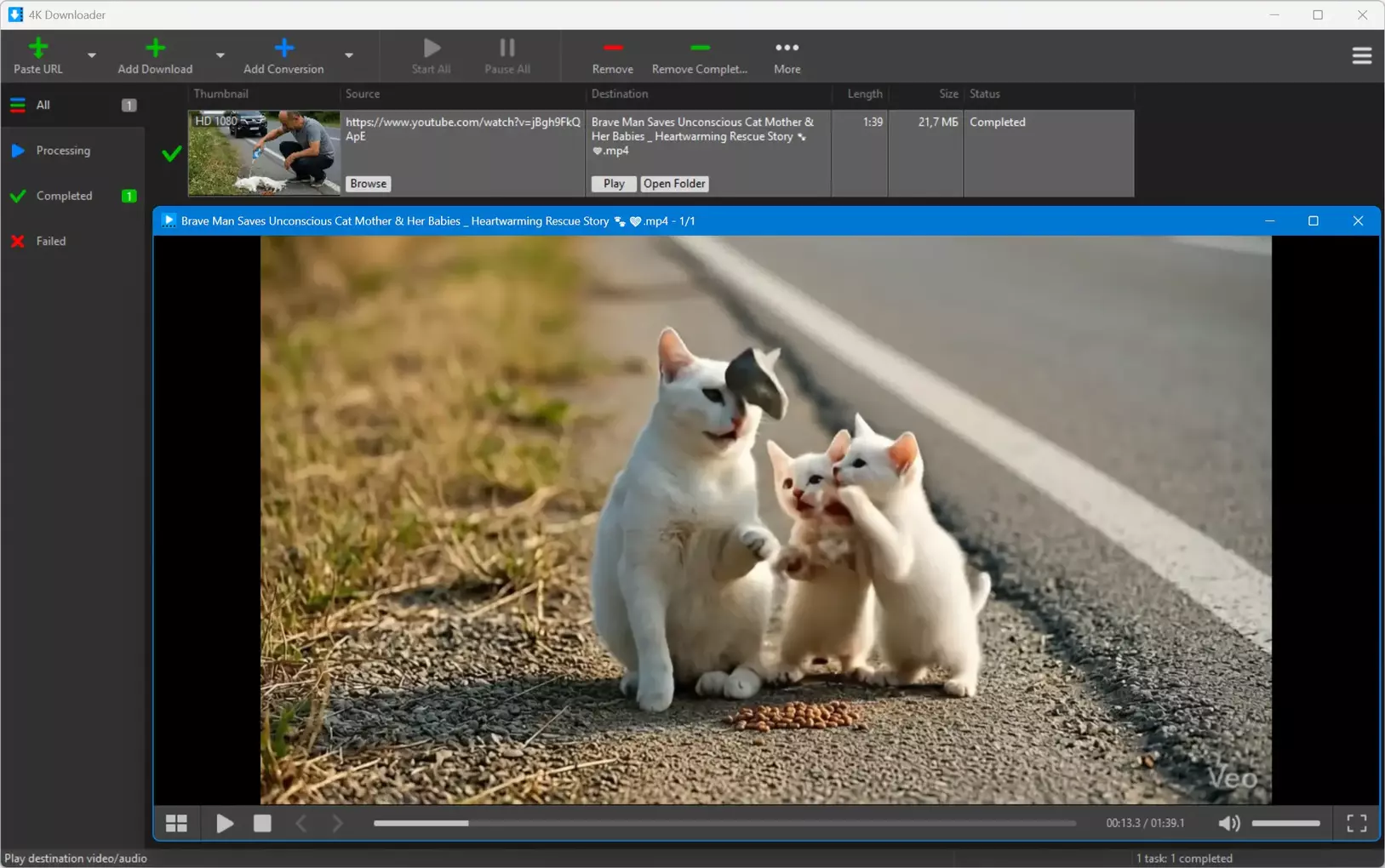Click the Add Download plus icon
Viewport: 1385px width, 868px height.
pyautogui.click(x=155, y=49)
